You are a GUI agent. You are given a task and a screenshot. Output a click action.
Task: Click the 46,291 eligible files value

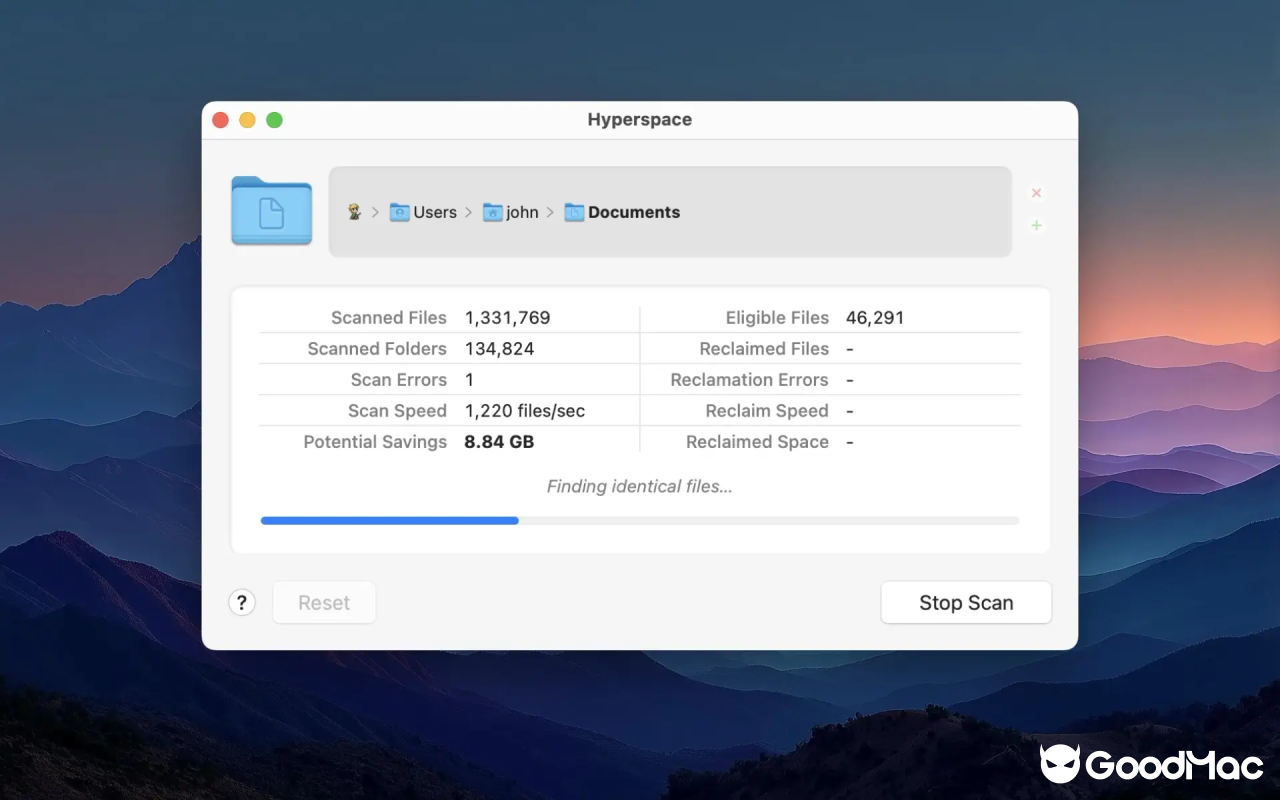pos(875,318)
